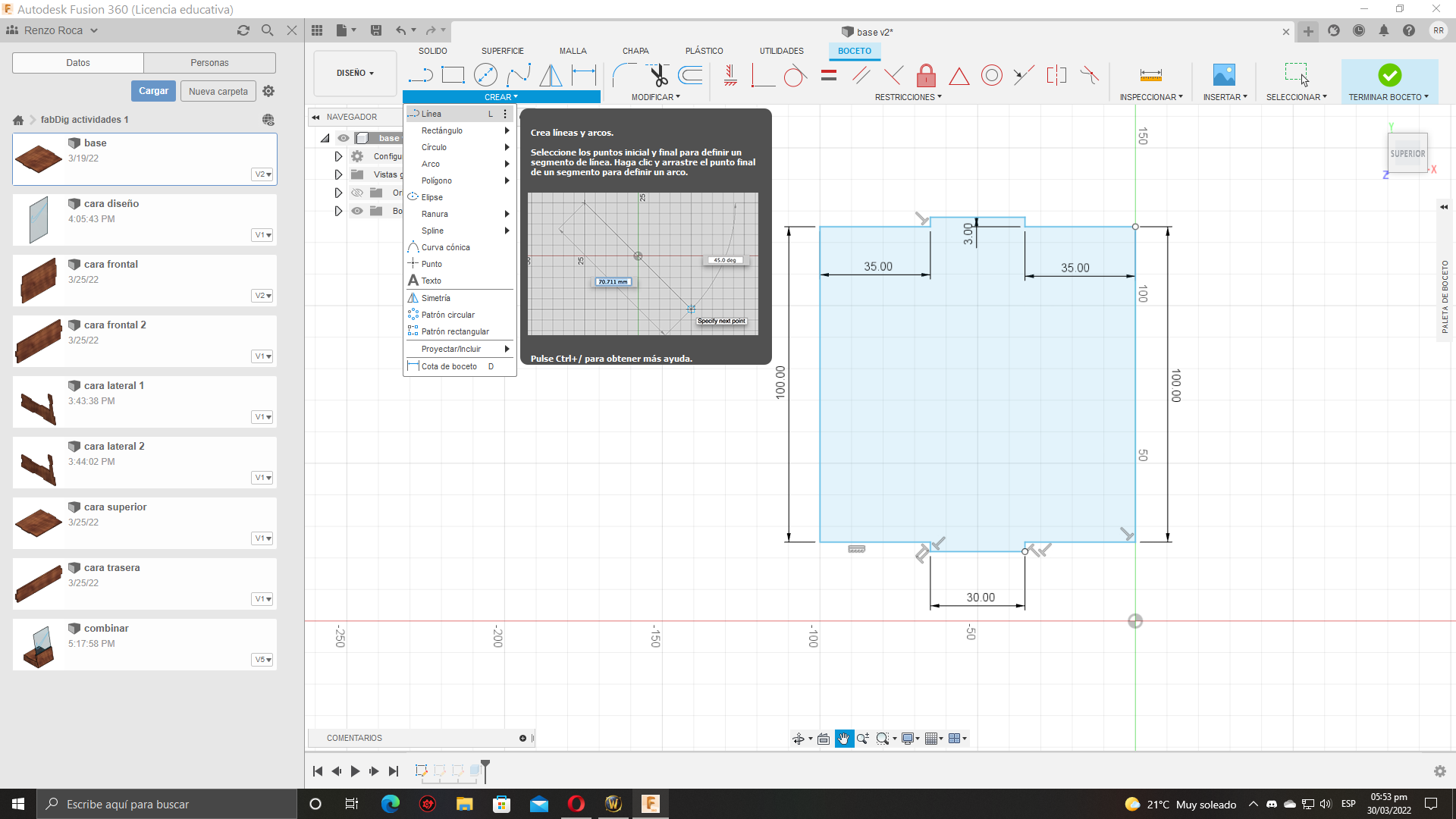Click the Zoom magnifier tool
1456x819 pixels.
(x=862, y=739)
